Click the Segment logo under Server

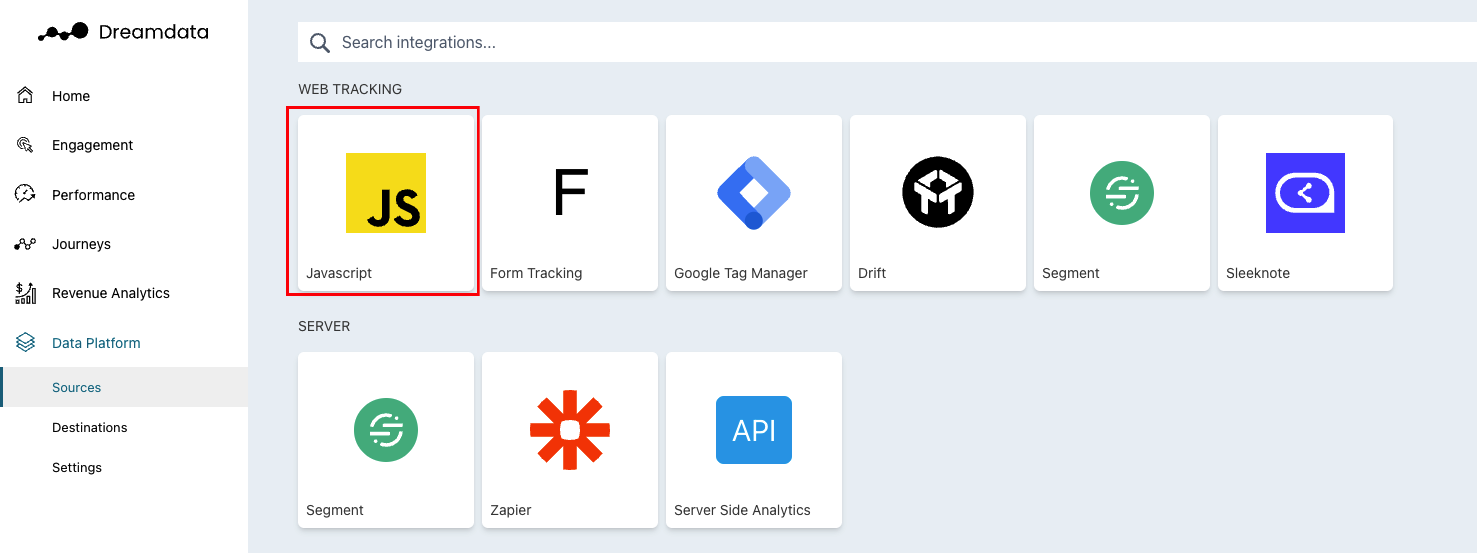pyautogui.click(x=386, y=430)
